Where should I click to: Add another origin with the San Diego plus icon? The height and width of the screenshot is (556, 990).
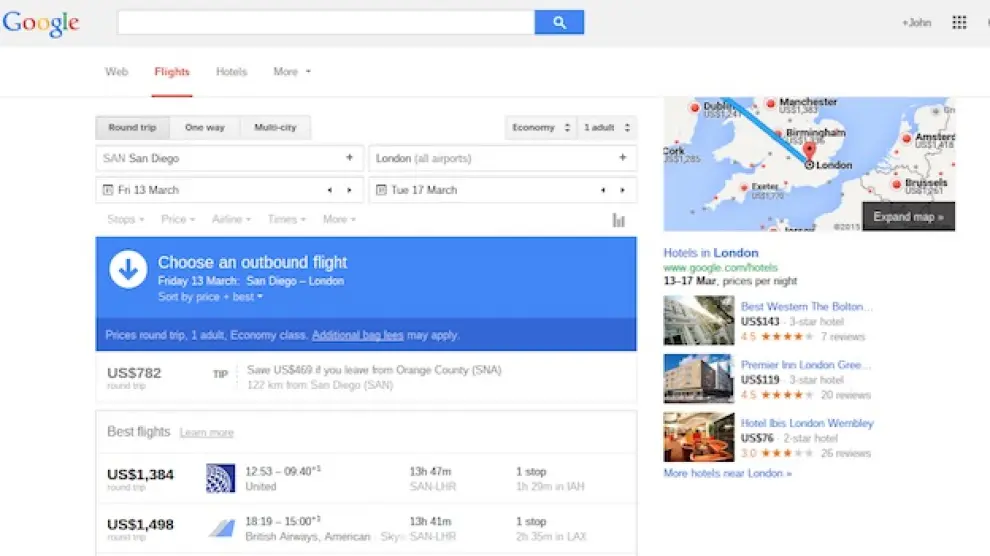point(349,158)
